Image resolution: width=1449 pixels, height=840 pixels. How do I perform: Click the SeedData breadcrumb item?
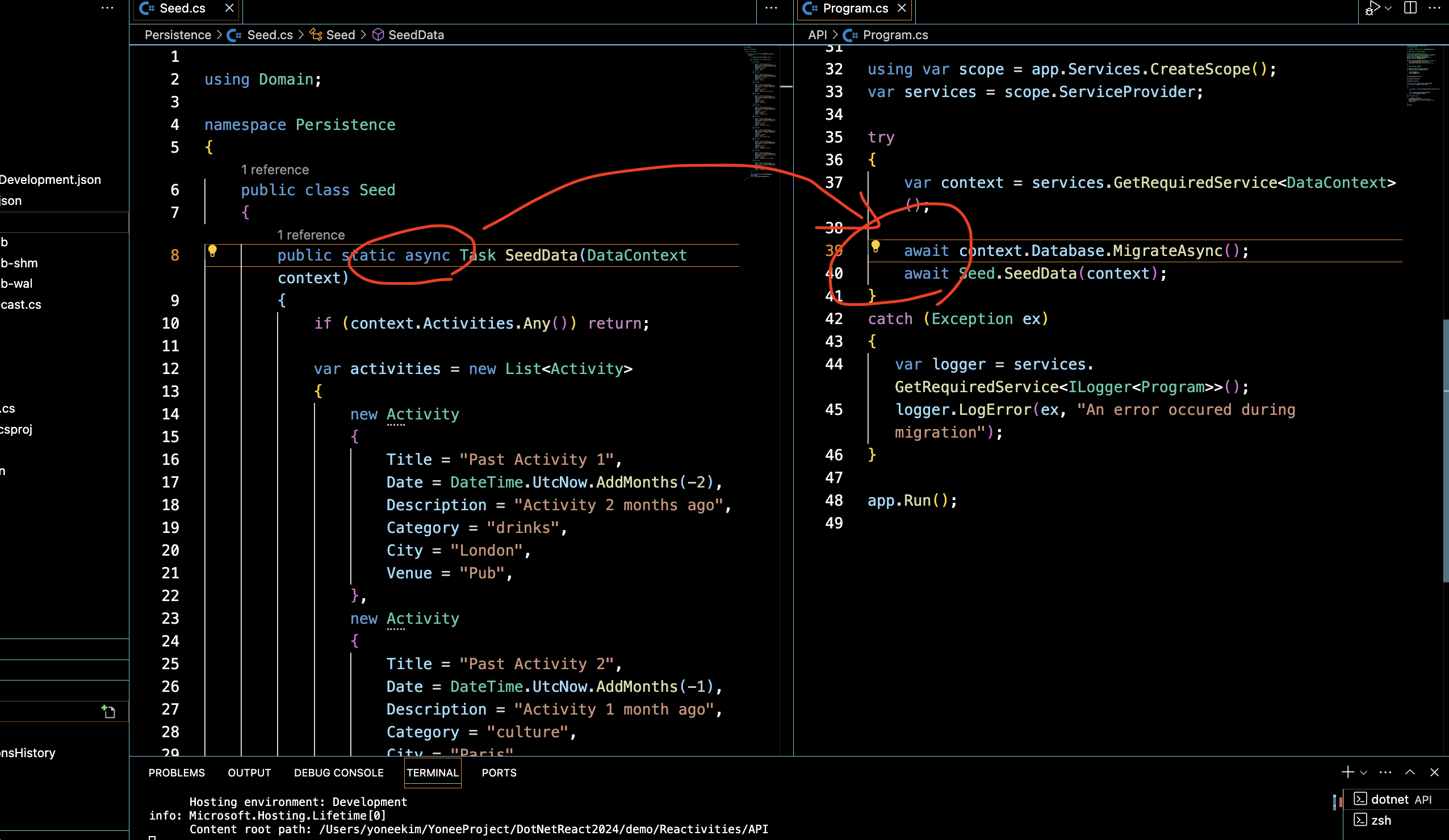pyautogui.click(x=415, y=35)
